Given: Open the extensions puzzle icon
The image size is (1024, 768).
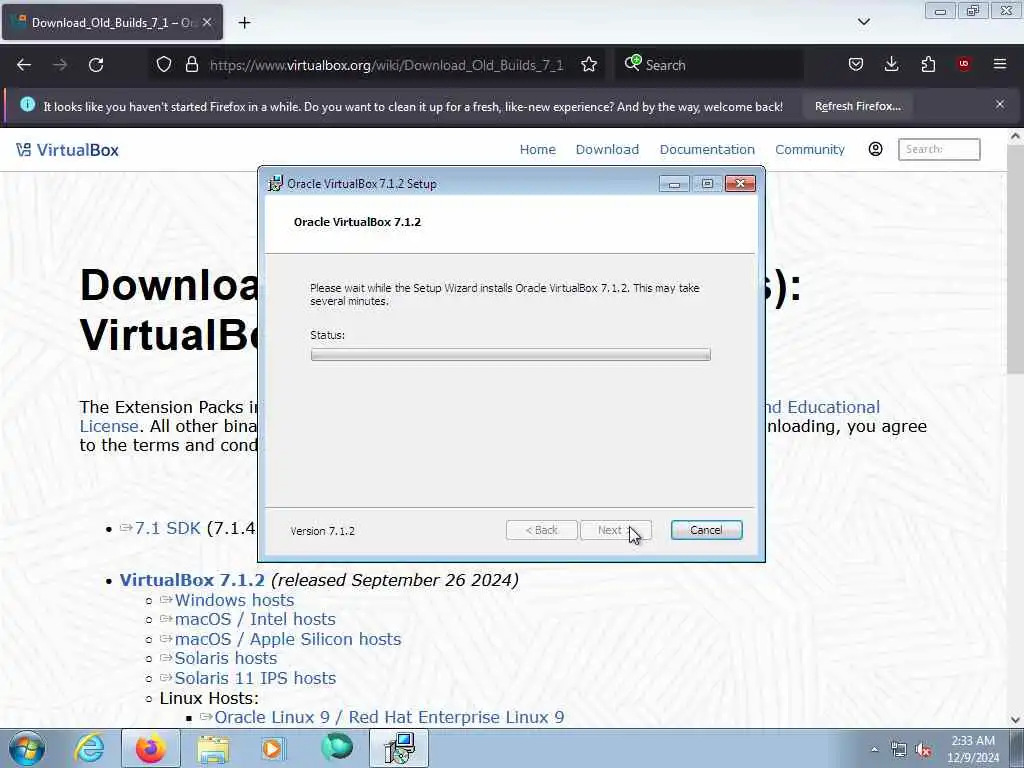Looking at the screenshot, I should 928,64.
